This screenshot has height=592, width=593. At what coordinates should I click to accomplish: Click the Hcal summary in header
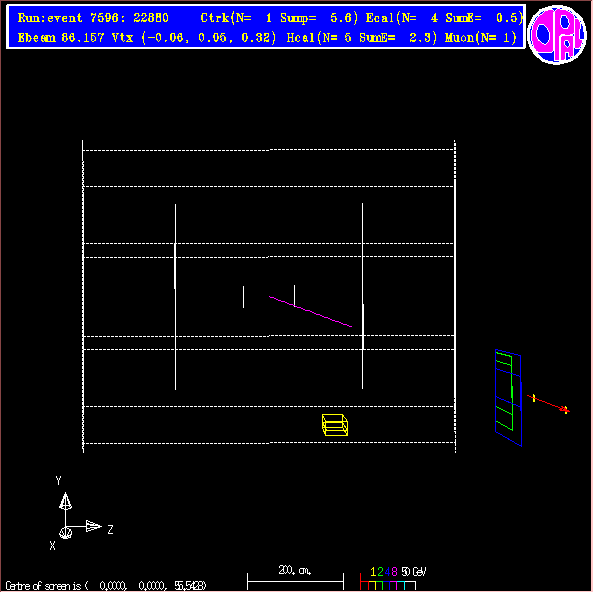coord(362,37)
